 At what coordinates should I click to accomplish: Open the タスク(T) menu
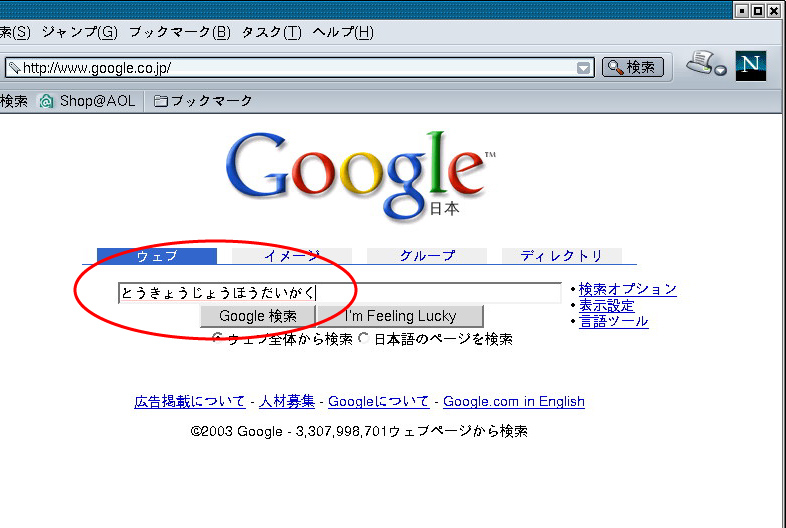click(272, 33)
